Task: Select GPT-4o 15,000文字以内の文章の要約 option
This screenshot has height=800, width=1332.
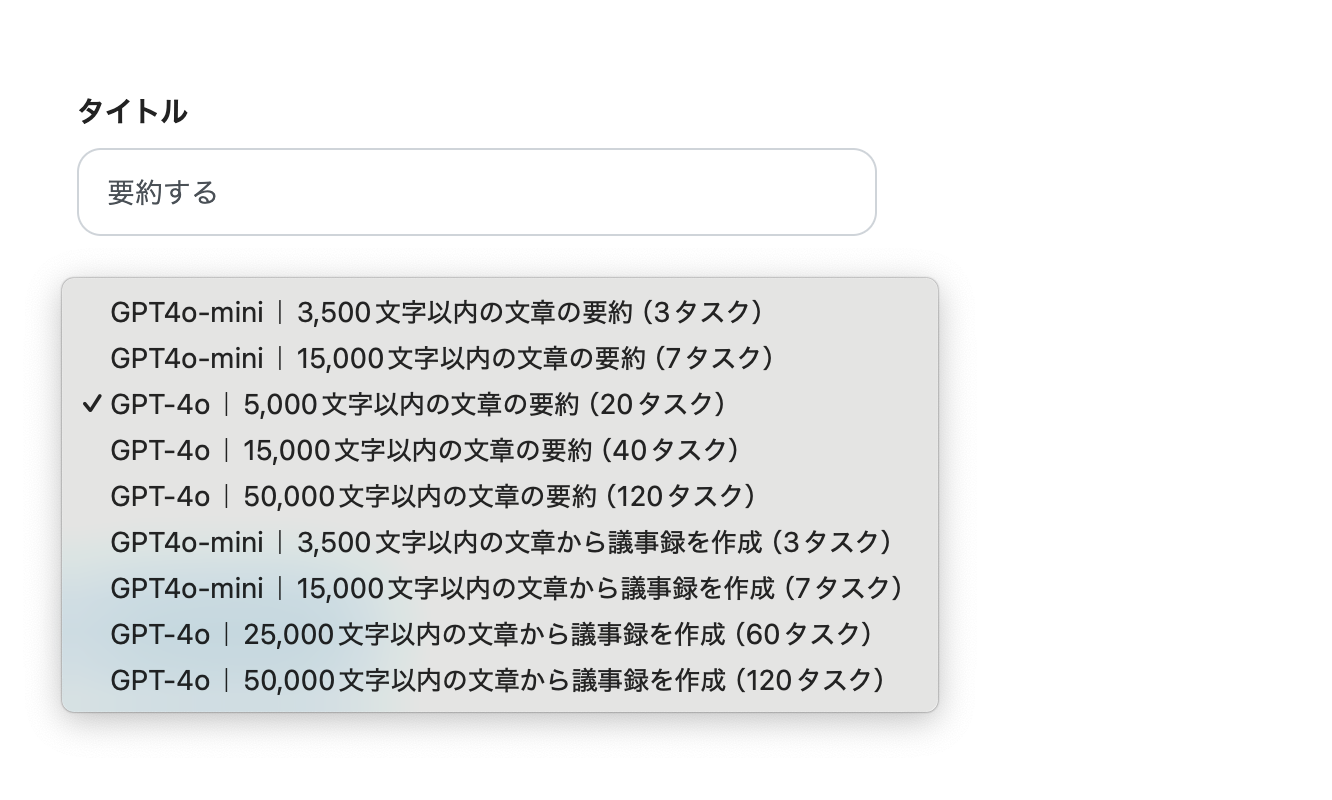Action: coord(425,450)
